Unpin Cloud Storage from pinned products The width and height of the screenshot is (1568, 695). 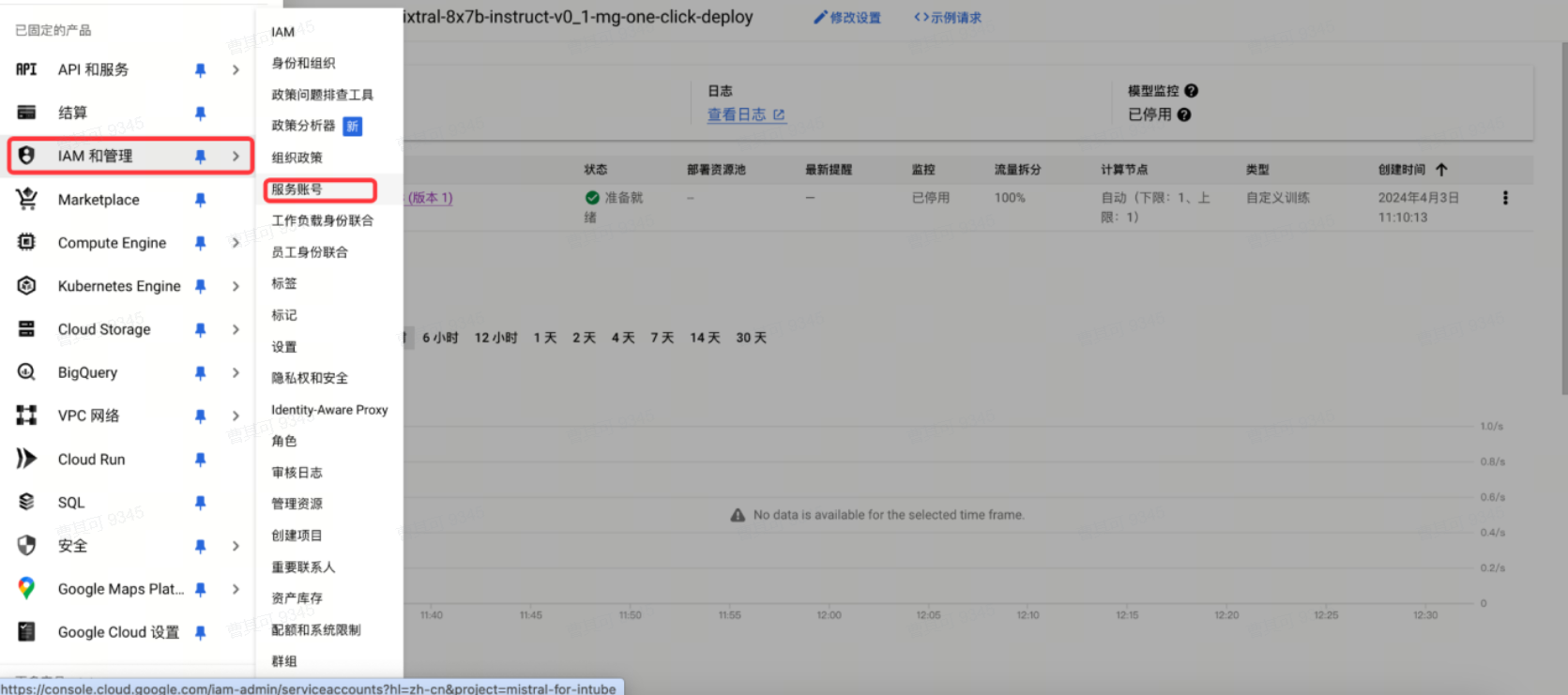[200, 329]
